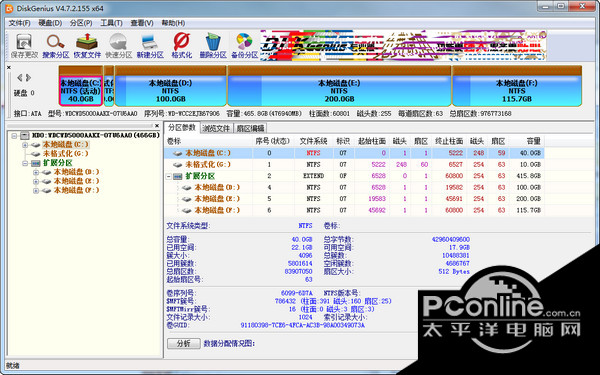This screenshot has width=600, height=375.
Task: Select the E: 200.0GB partition block
Action: click(339, 86)
